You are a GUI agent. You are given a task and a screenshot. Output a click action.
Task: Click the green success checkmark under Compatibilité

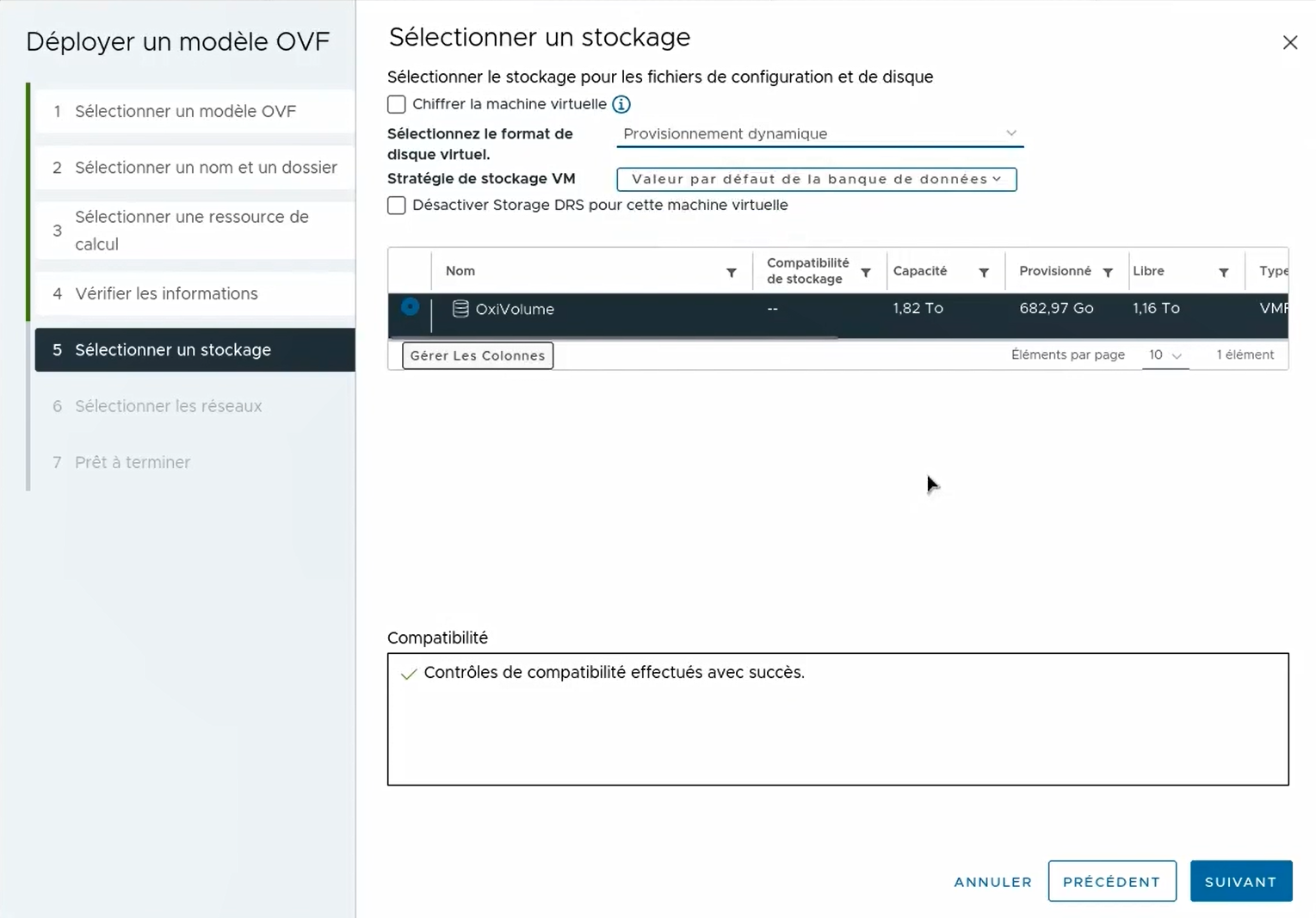coord(408,675)
